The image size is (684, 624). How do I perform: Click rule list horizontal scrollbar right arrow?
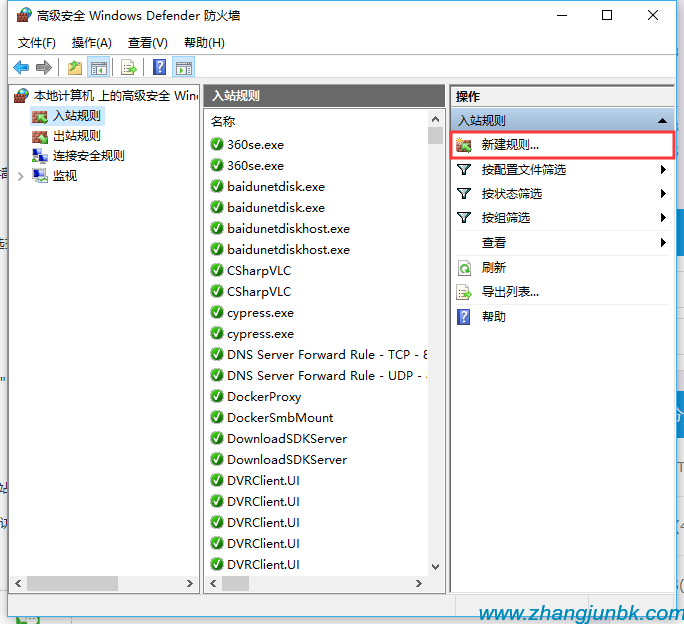pyautogui.click(x=418, y=583)
